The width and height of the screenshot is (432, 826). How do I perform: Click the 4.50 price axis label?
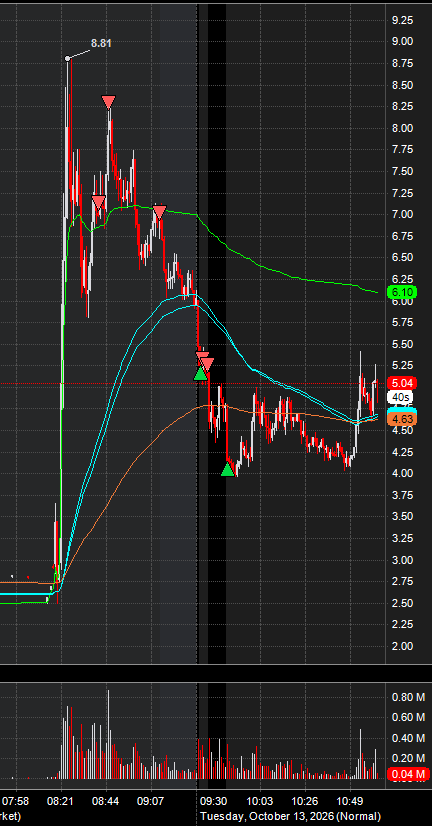tap(402, 430)
